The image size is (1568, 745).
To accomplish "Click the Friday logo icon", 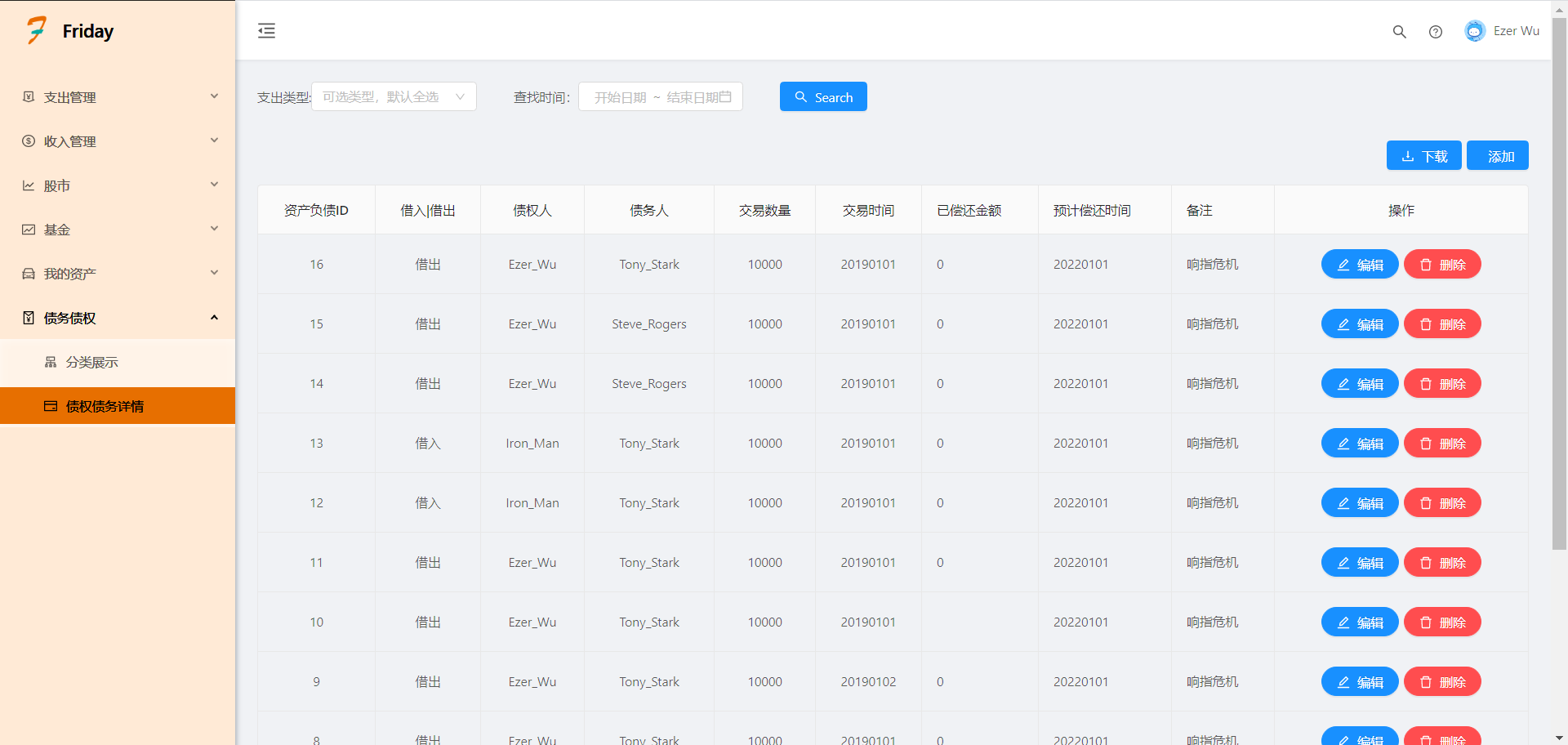I will pos(36,30).
